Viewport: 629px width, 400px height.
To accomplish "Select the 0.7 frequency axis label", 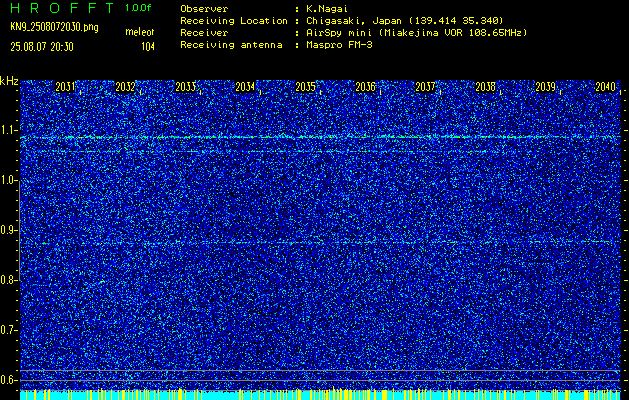I will [x=8, y=330].
